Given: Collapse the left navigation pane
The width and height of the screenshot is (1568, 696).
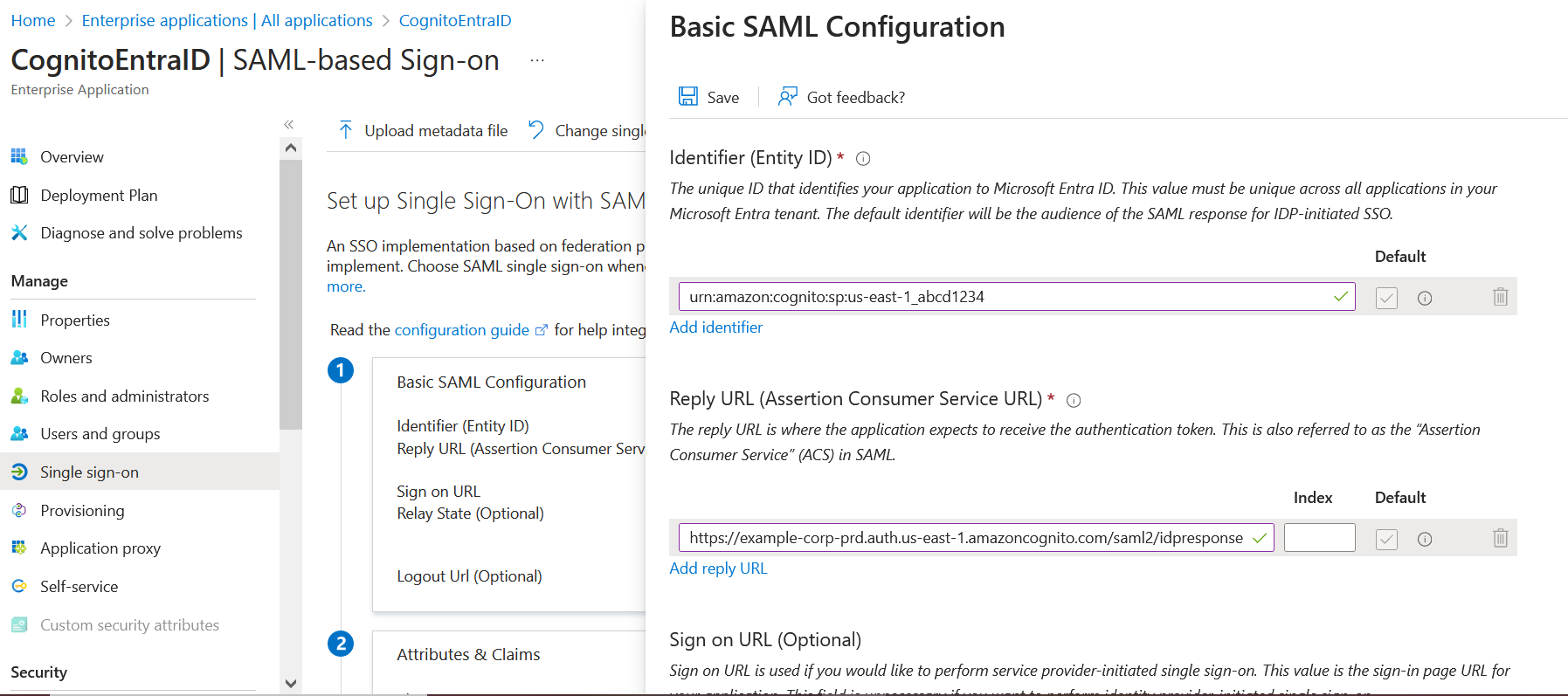Looking at the screenshot, I should click(x=289, y=124).
